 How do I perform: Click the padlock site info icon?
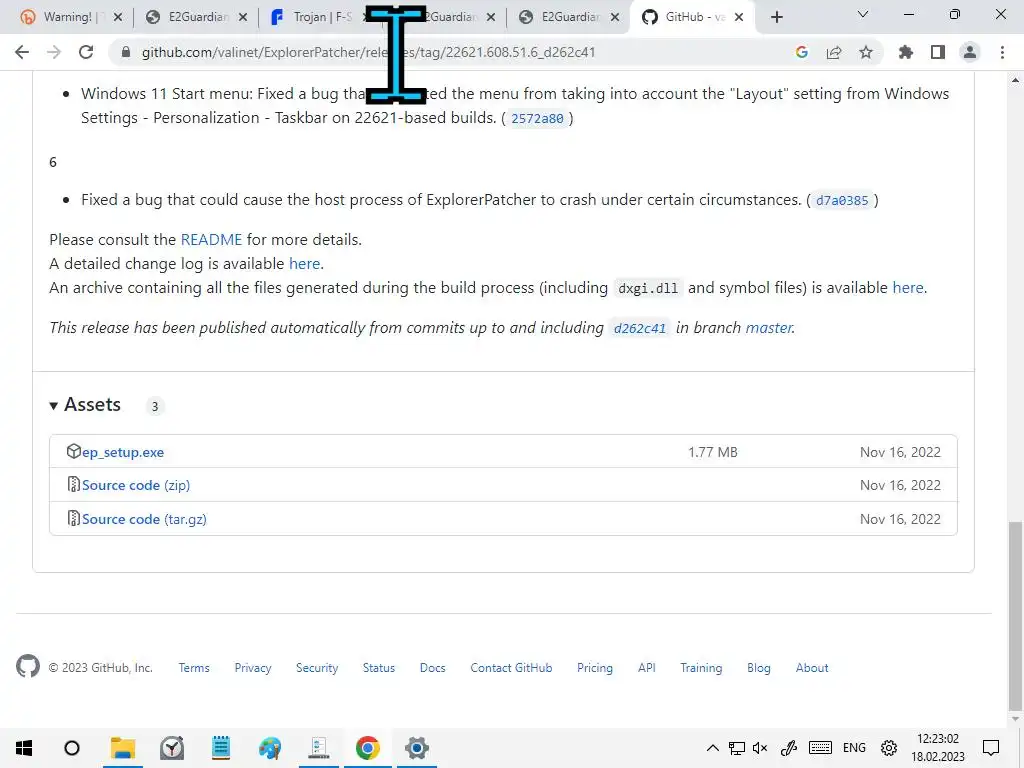pyautogui.click(x=125, y=52)
